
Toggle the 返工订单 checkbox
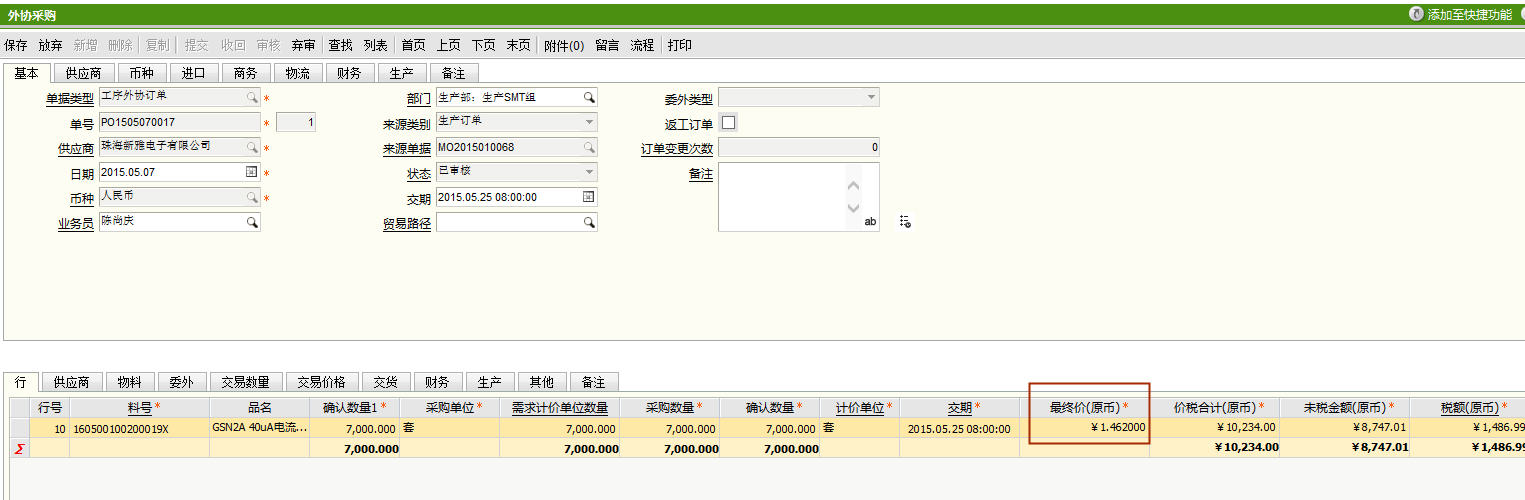pos(728,123)
